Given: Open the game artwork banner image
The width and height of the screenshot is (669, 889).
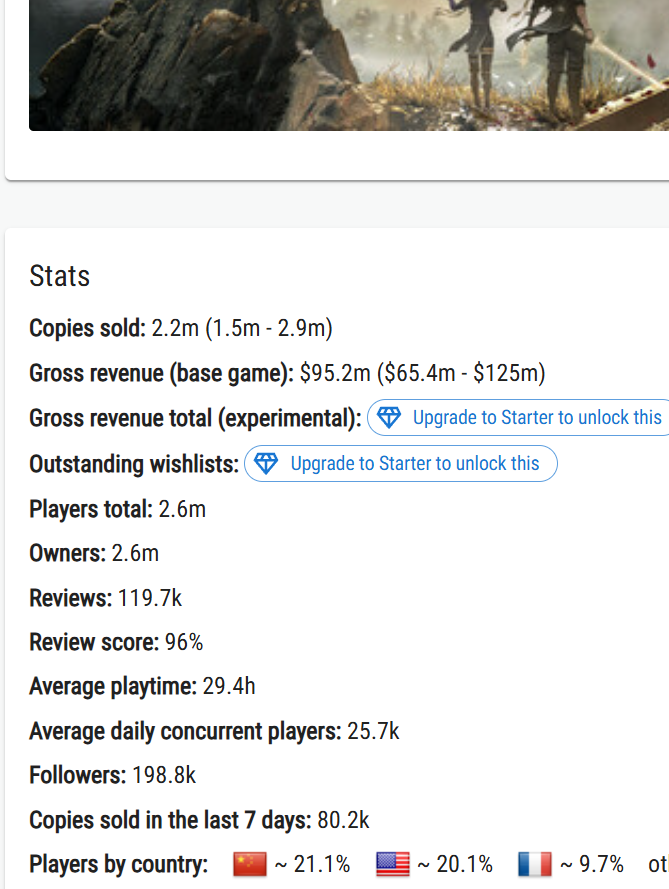Looking at the screenshot, I should coord(349,65).
